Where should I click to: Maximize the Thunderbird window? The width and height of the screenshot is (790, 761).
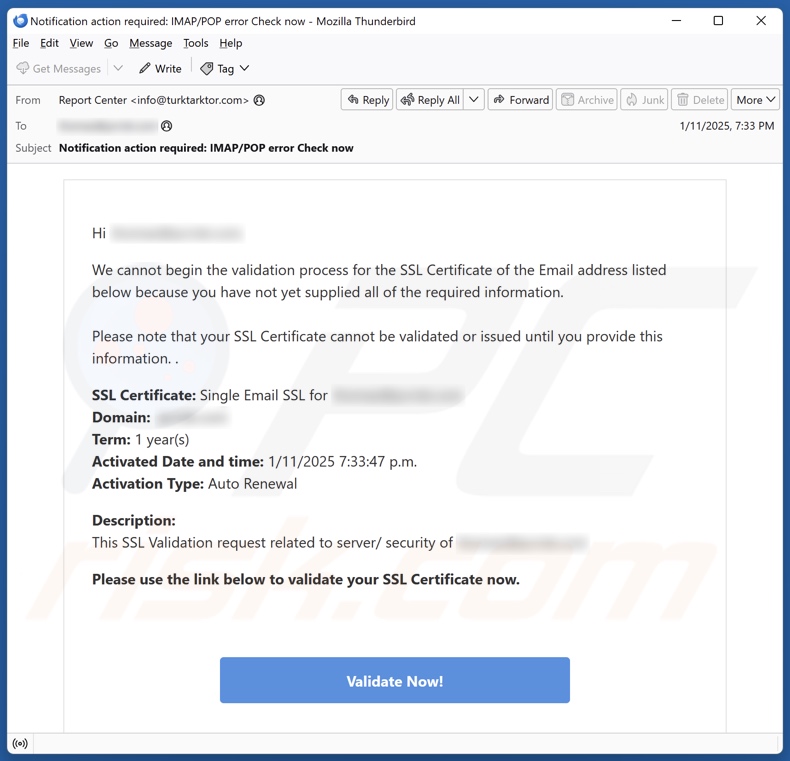point(718,21)
